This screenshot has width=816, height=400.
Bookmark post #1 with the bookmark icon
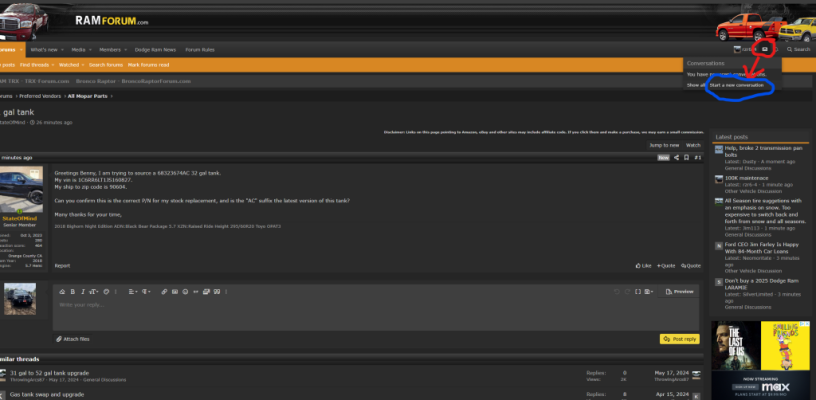(686, 158)
